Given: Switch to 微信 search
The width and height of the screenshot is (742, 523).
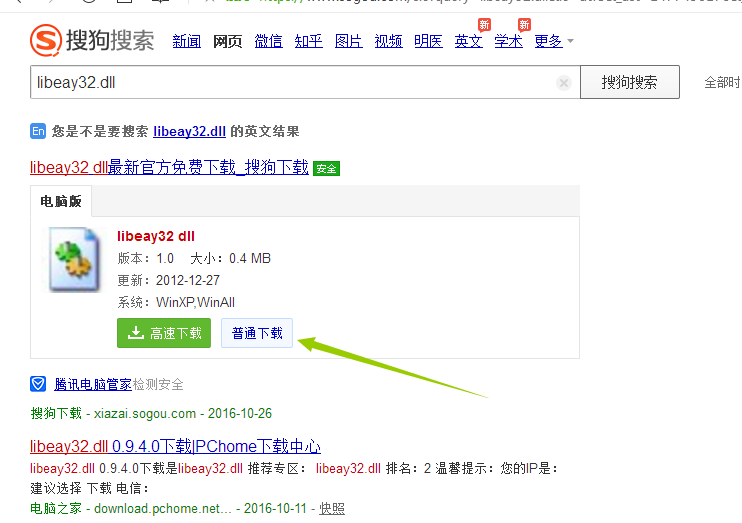Looking at the screenshot, I should (x=268, y=41).
